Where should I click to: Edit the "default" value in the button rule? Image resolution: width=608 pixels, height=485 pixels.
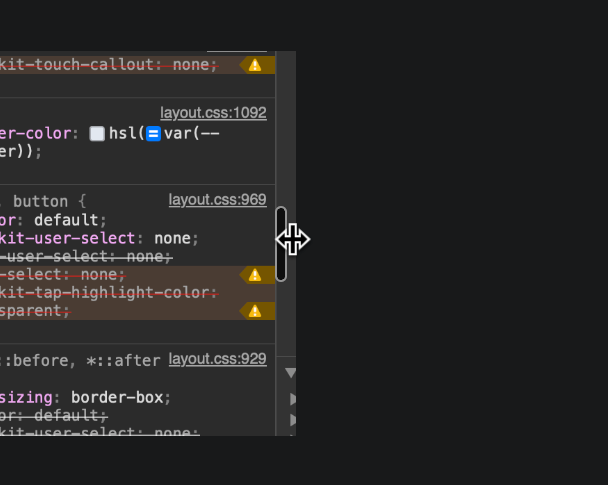[66, 220]
